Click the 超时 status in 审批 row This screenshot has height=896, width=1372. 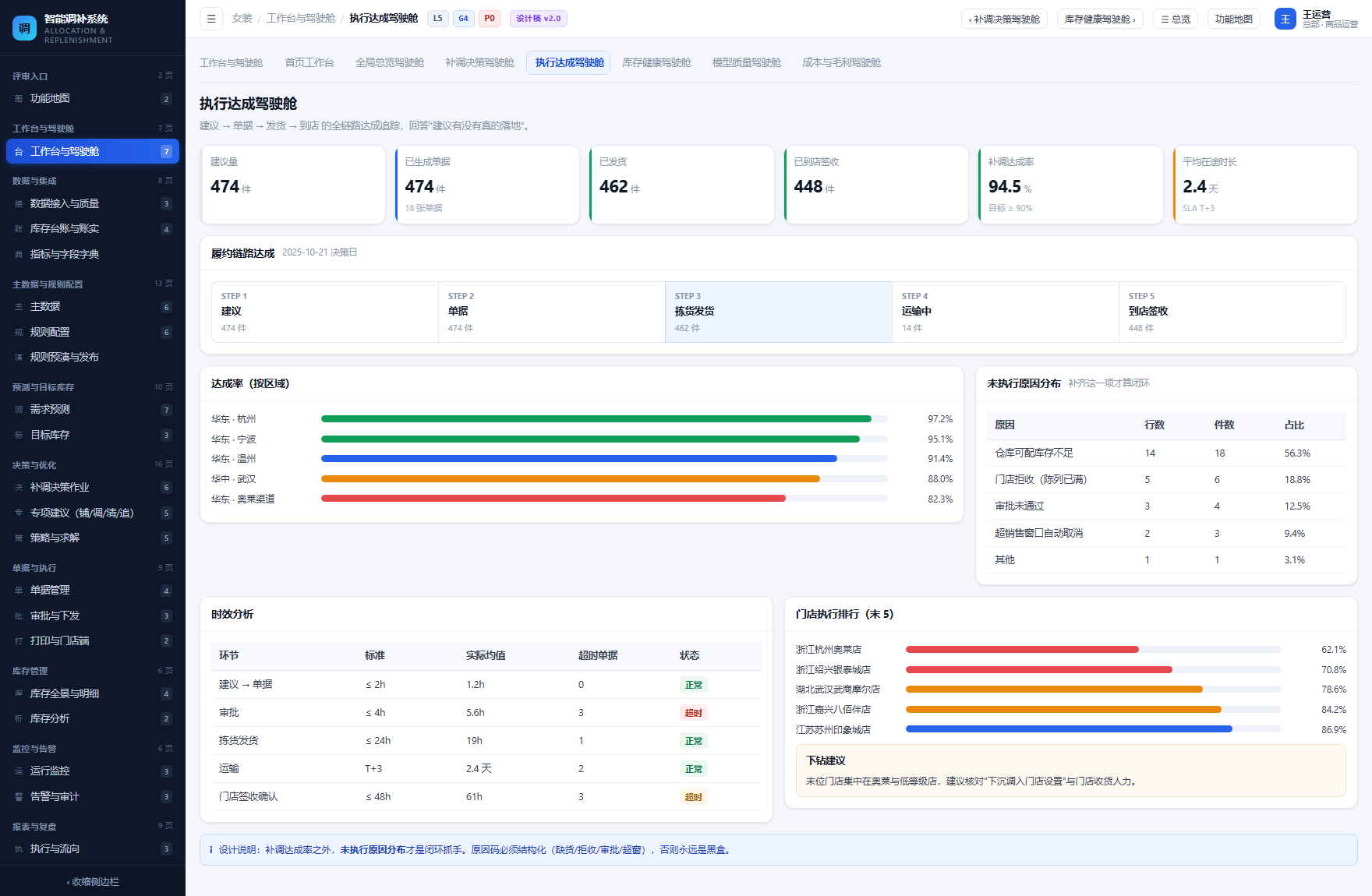(x=693, y=713)
